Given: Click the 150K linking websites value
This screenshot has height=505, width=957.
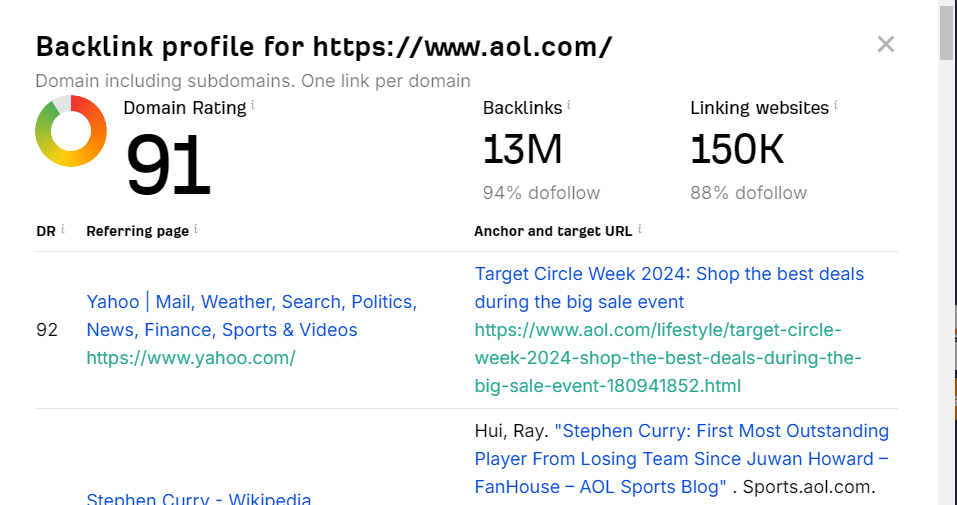Looking at the screenshot, I should click(x=737, y=150).
